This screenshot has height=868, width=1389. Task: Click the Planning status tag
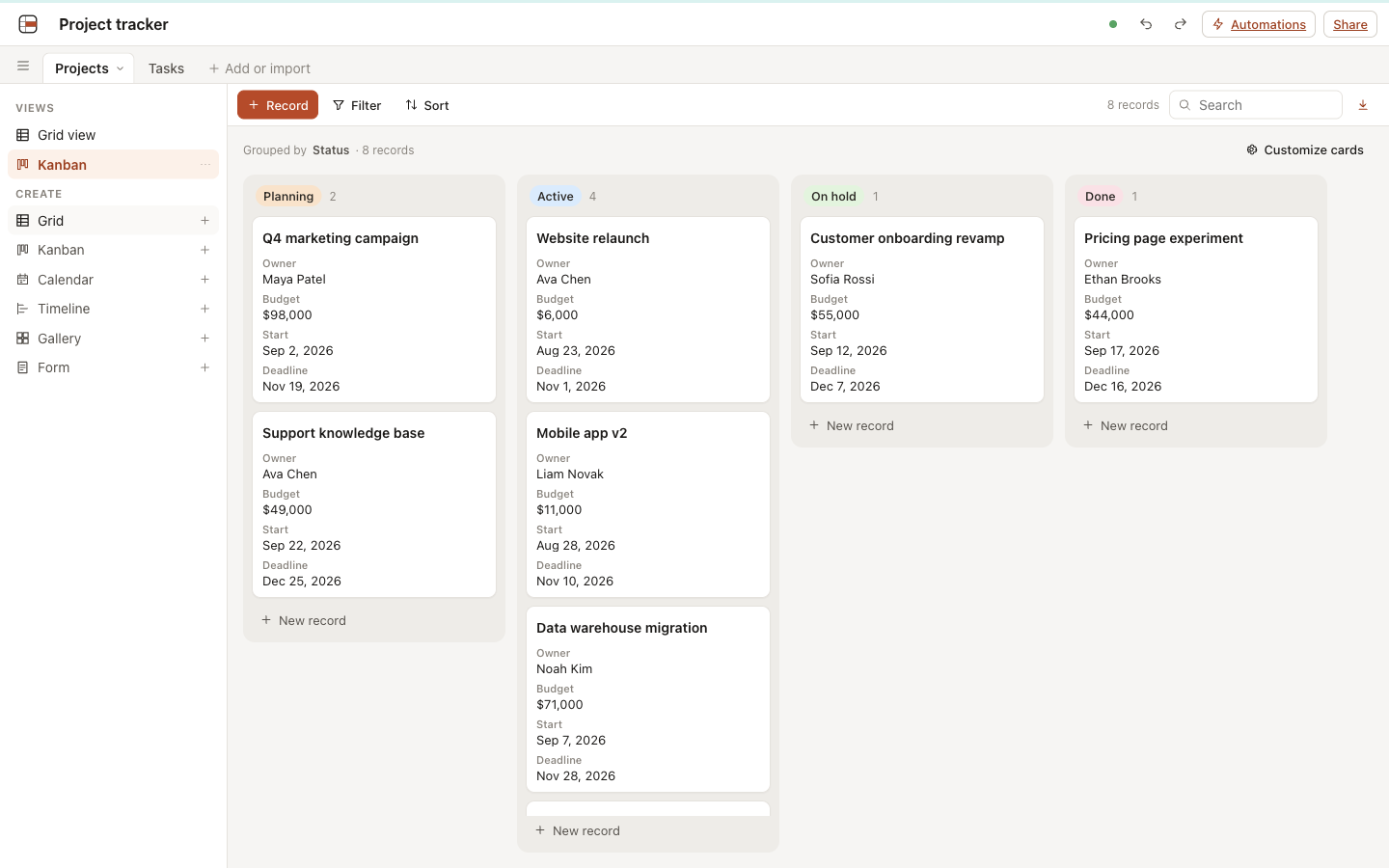coord(288,196)
